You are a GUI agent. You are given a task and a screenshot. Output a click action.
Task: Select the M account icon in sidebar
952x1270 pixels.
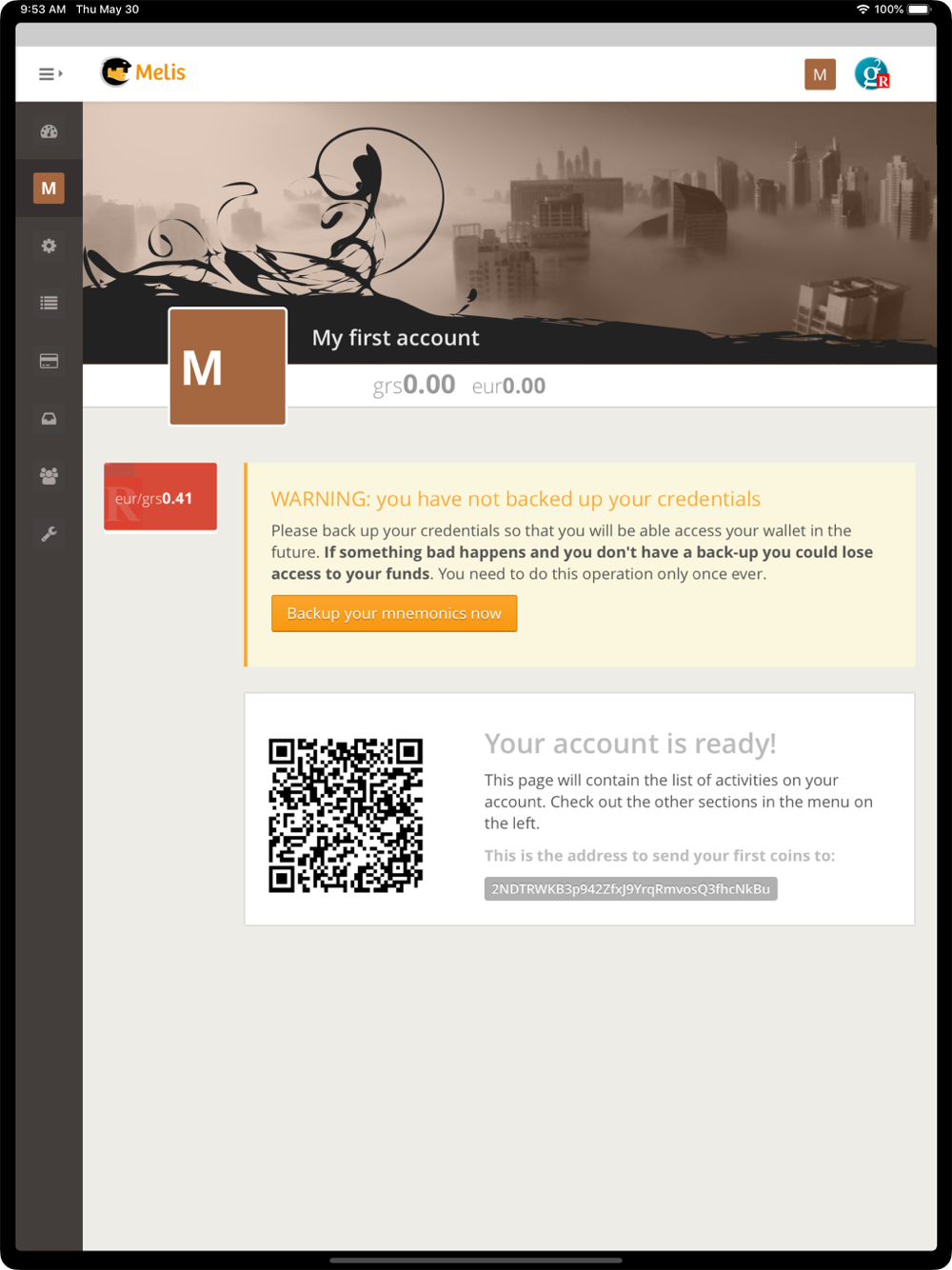pos(49,189)
